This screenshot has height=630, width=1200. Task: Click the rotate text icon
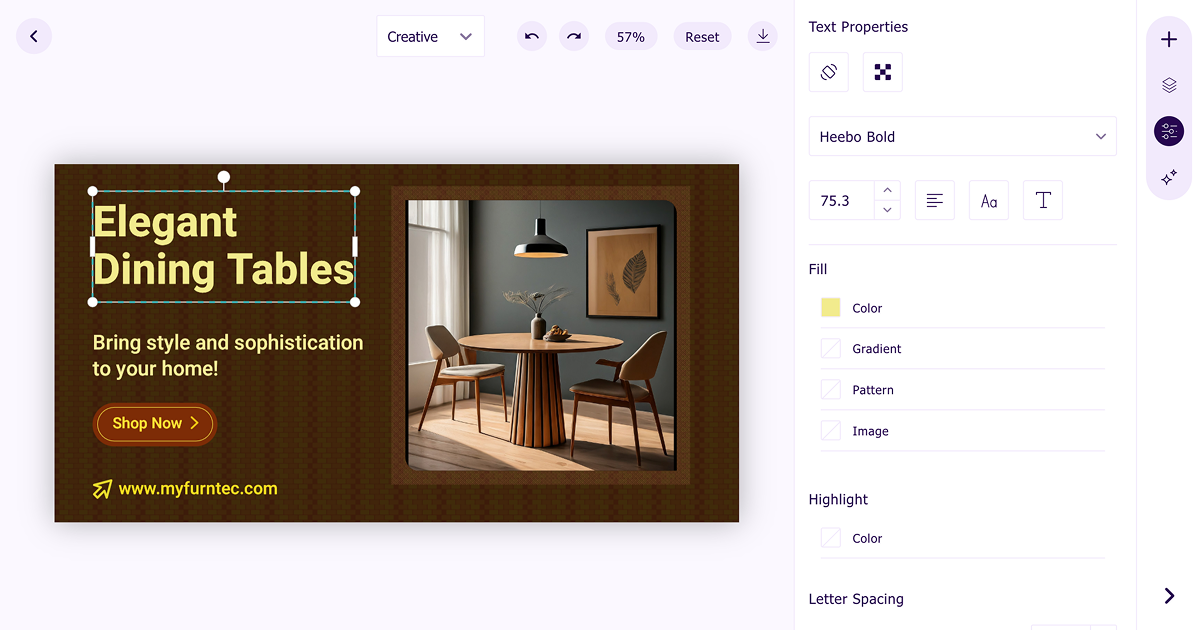coord(828,72)
